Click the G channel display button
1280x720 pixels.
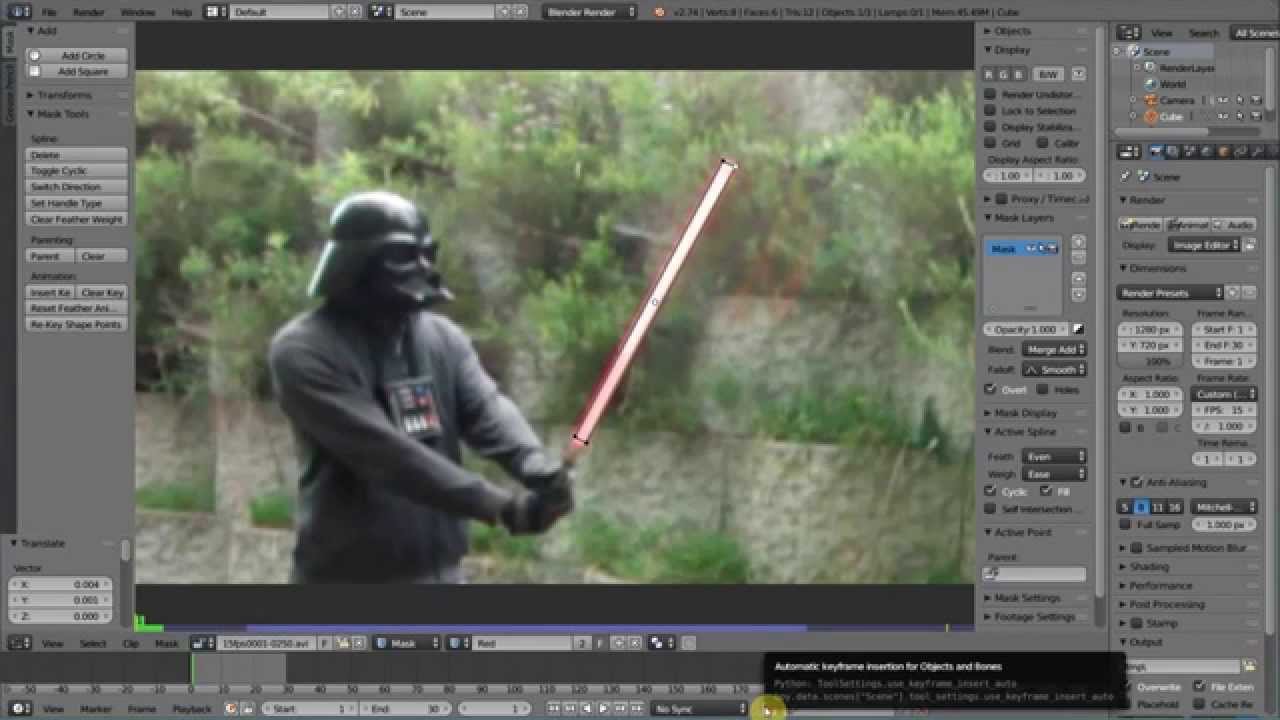tap(1004, 75)
